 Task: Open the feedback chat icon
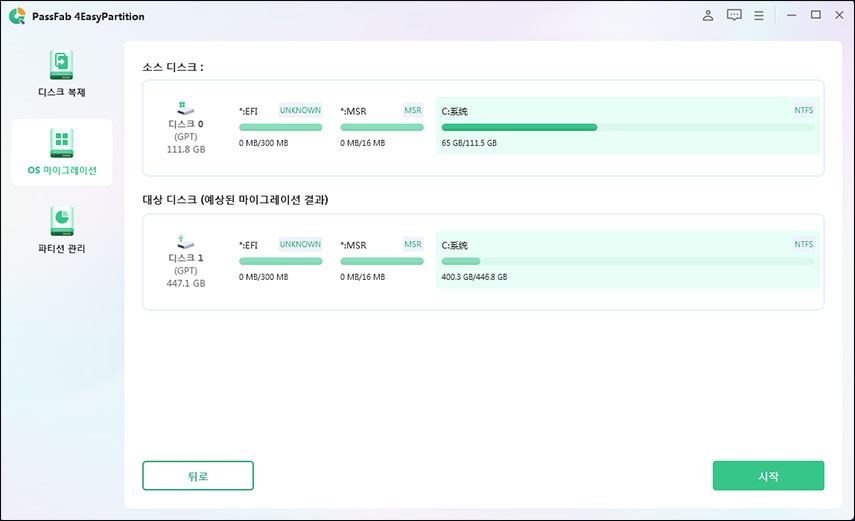click(734, 15)
